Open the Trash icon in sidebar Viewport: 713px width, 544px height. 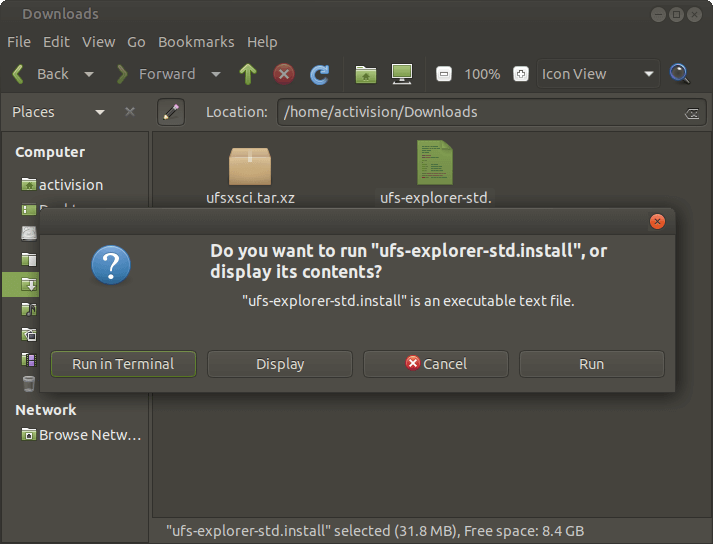29,384
